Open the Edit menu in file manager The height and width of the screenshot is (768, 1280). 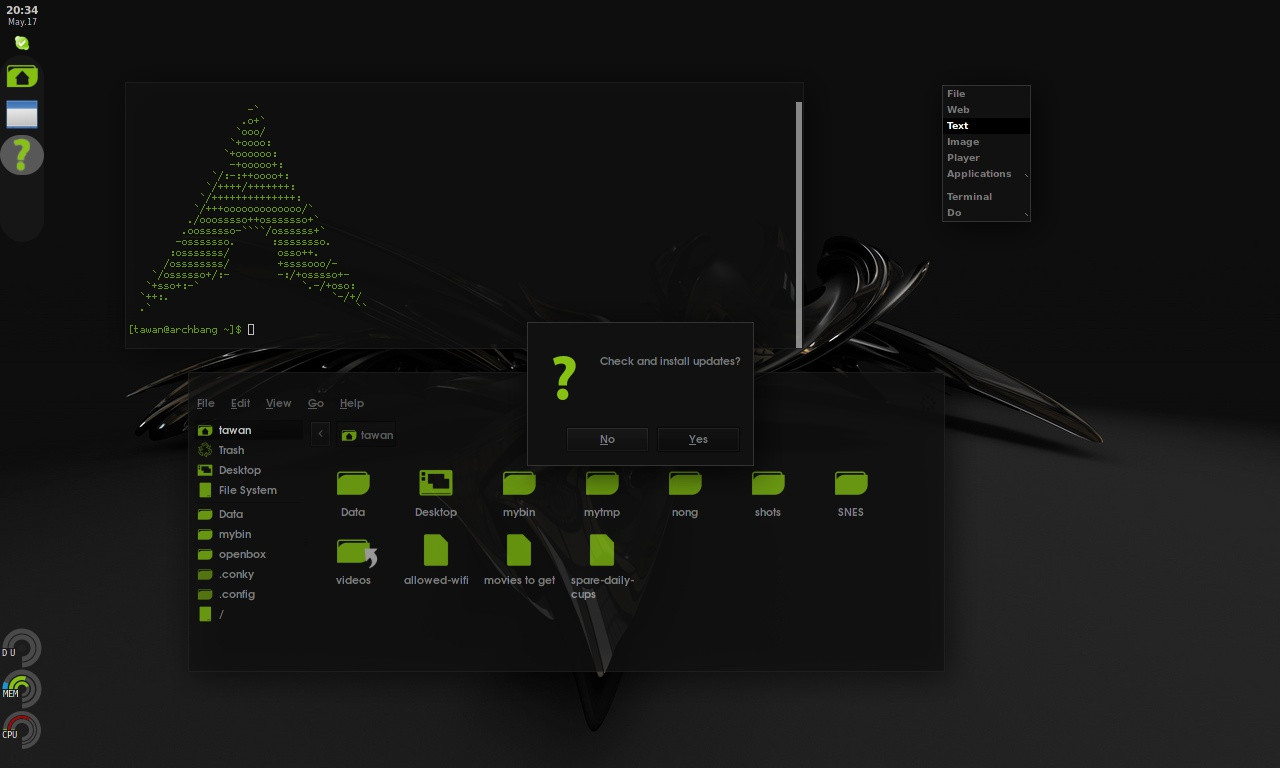240,403
